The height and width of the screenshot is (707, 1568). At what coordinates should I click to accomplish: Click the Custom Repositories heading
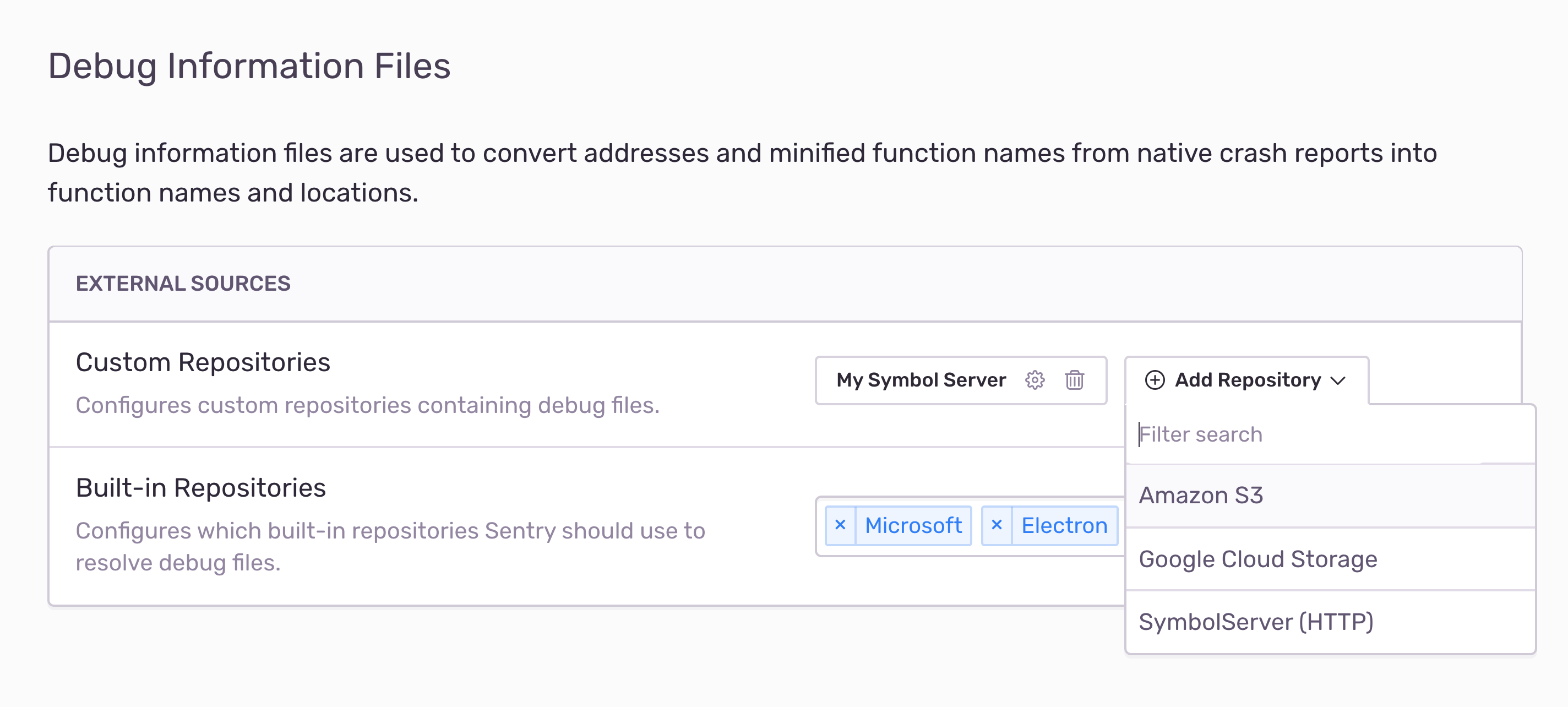pyautogui.click(x=203, y=362)
